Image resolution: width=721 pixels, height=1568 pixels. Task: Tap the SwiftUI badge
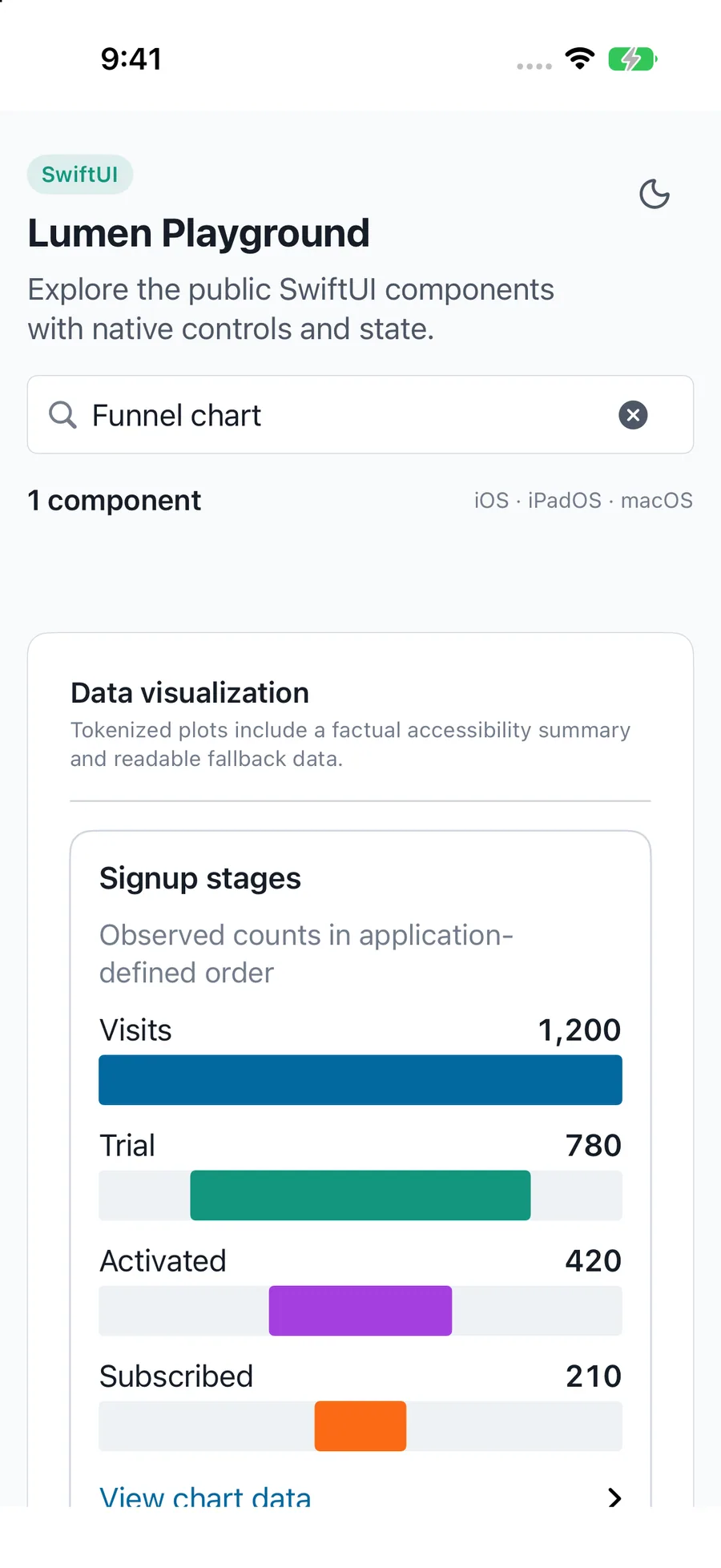pos(80,175)
